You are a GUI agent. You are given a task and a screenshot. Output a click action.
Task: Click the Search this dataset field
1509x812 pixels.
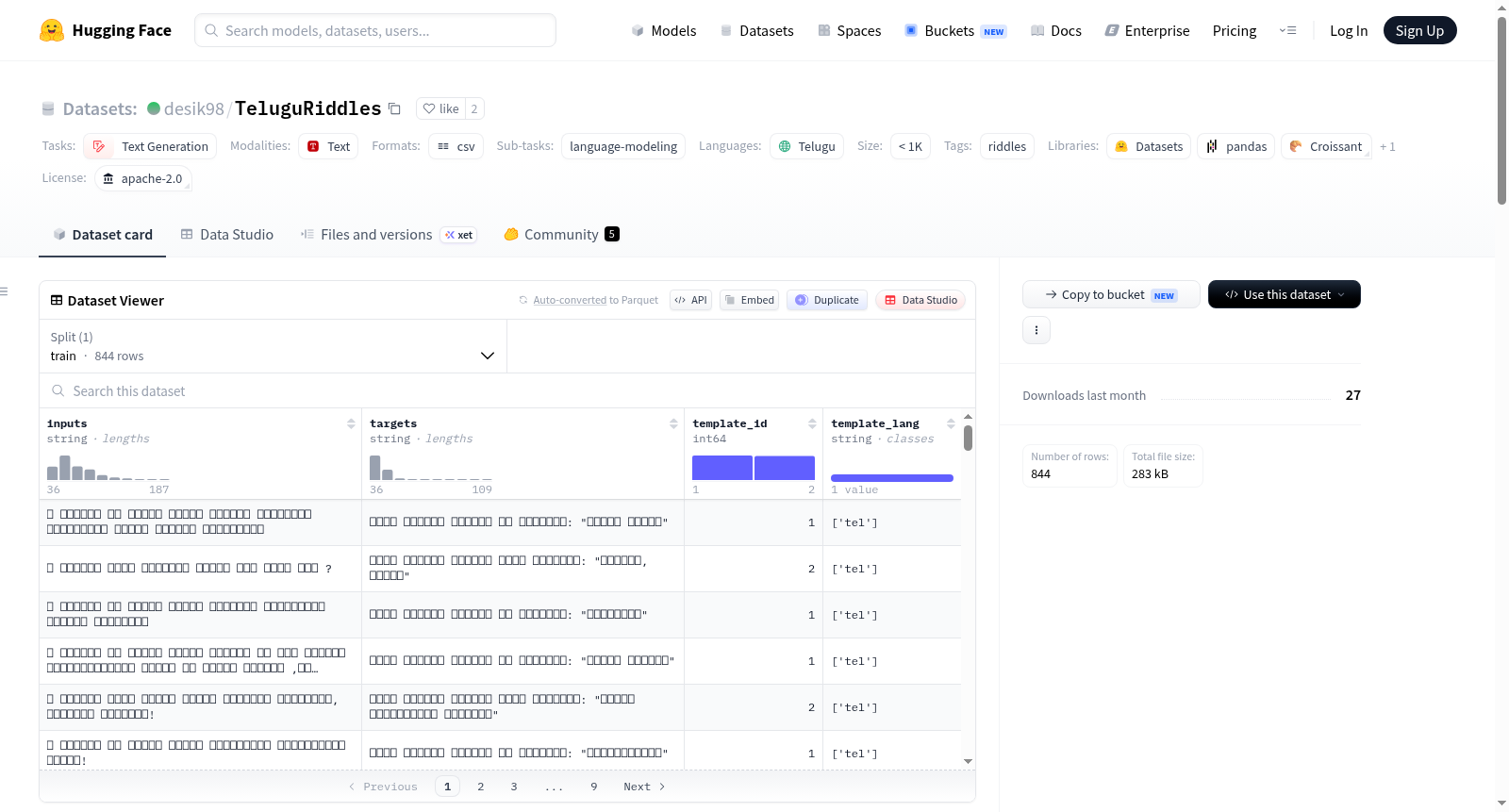pyautogui.click(x=507, y=390)
